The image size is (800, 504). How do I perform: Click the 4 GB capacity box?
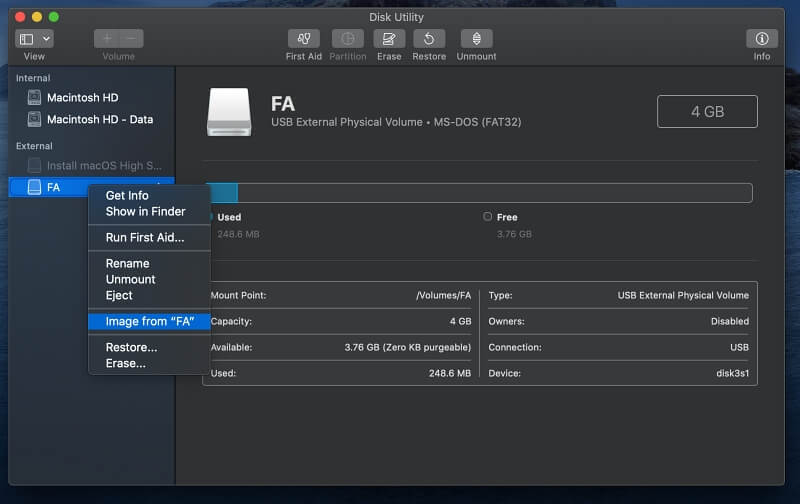[x=707, y=111]
